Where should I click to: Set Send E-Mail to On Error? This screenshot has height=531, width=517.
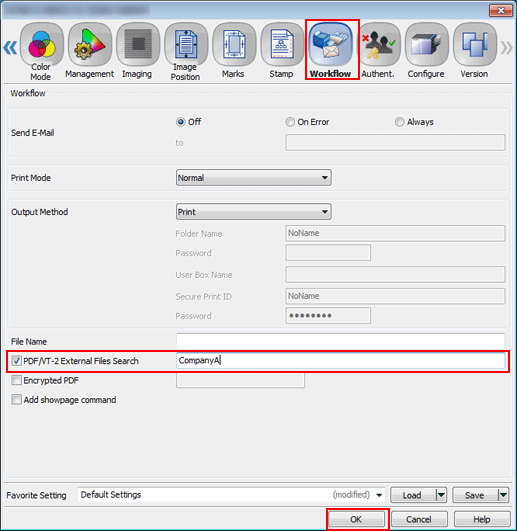coord(290,122)
